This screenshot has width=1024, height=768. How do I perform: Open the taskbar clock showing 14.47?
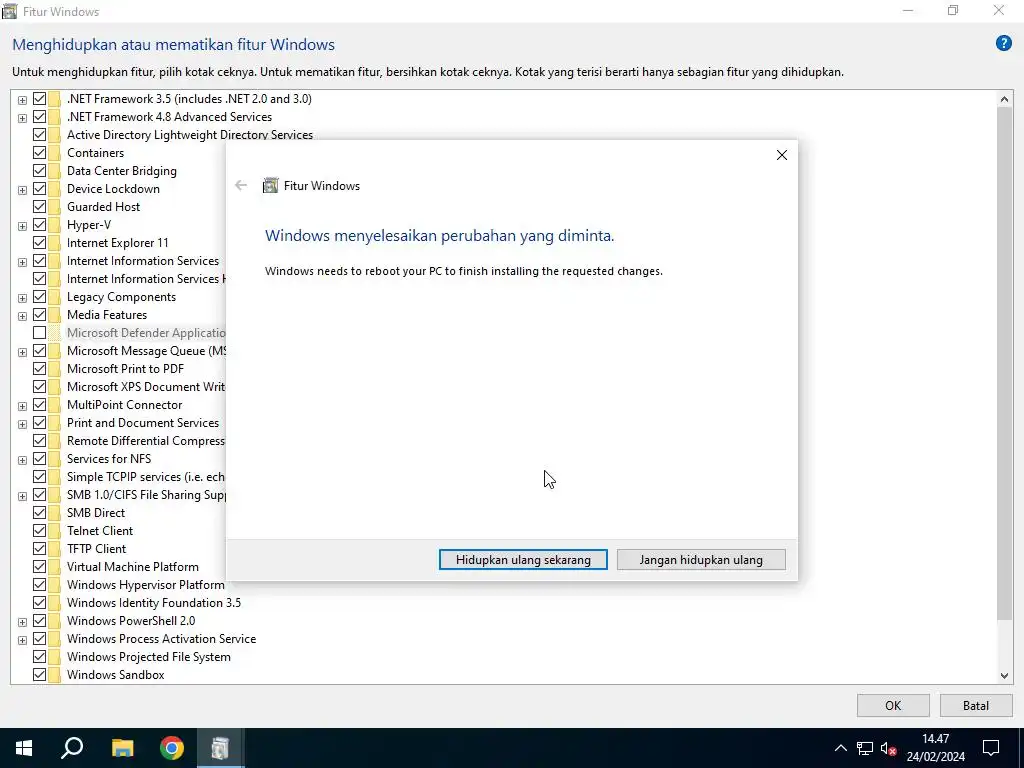[936, 748]
